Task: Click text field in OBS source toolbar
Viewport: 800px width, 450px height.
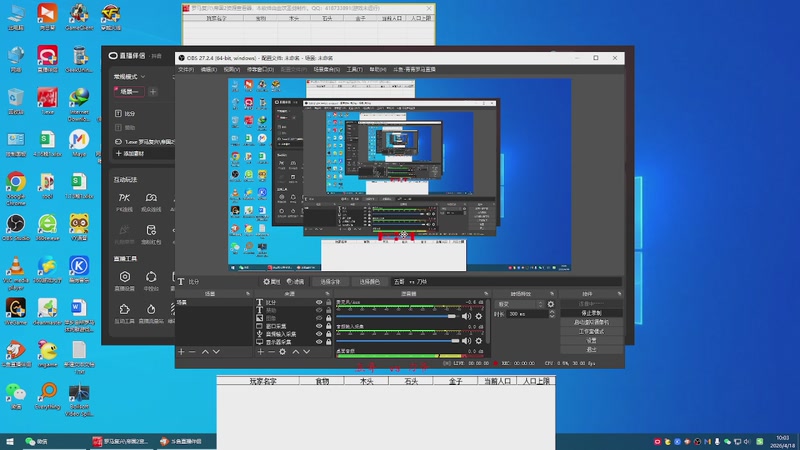Action: 506,282
